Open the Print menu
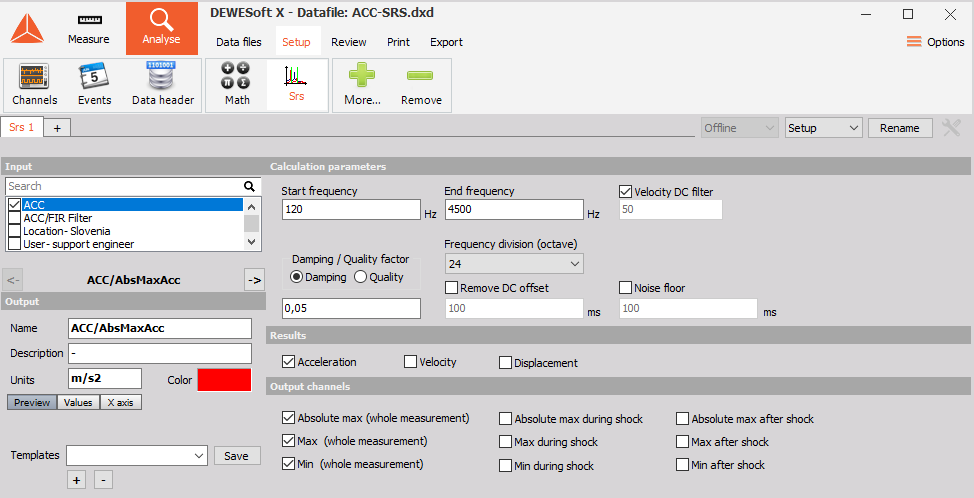Screen dimensions: 974x498 (x=398, y=42)
